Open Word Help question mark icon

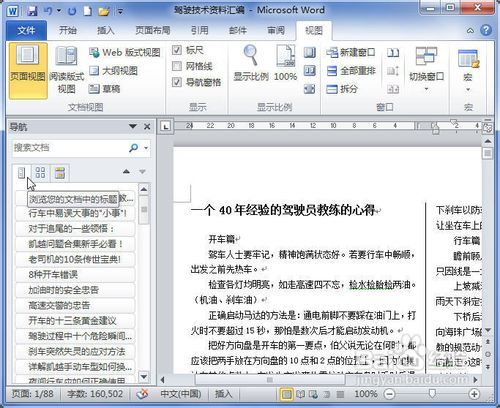tap(486, 30)
